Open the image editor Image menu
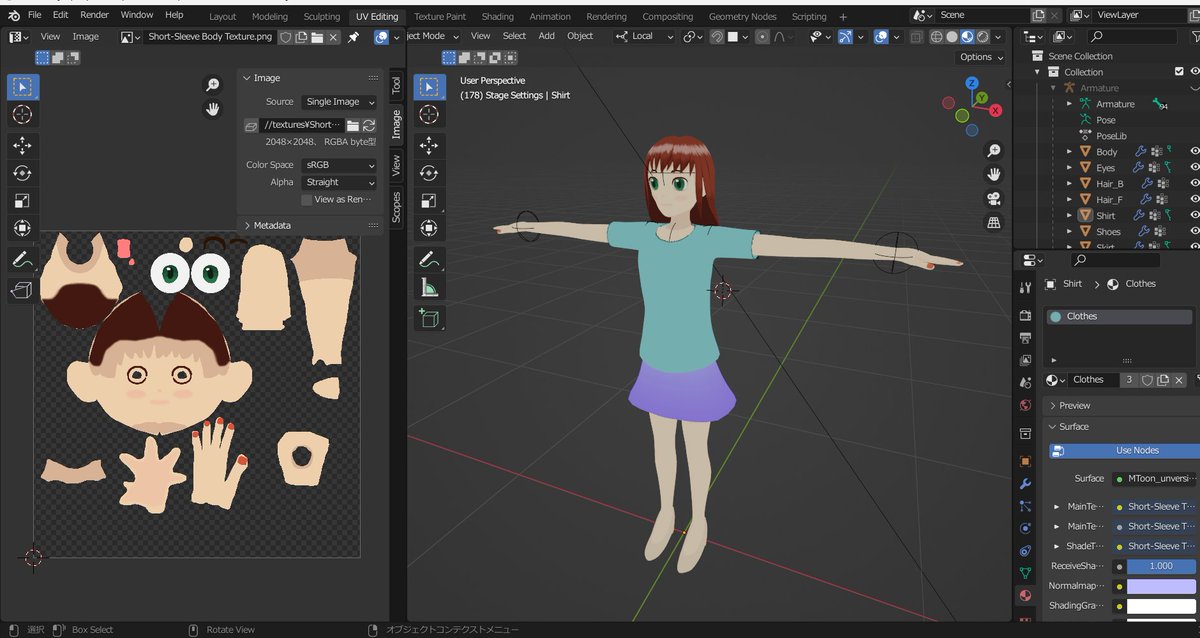The height and width of the screenshot is (638, 1200). 86,37
